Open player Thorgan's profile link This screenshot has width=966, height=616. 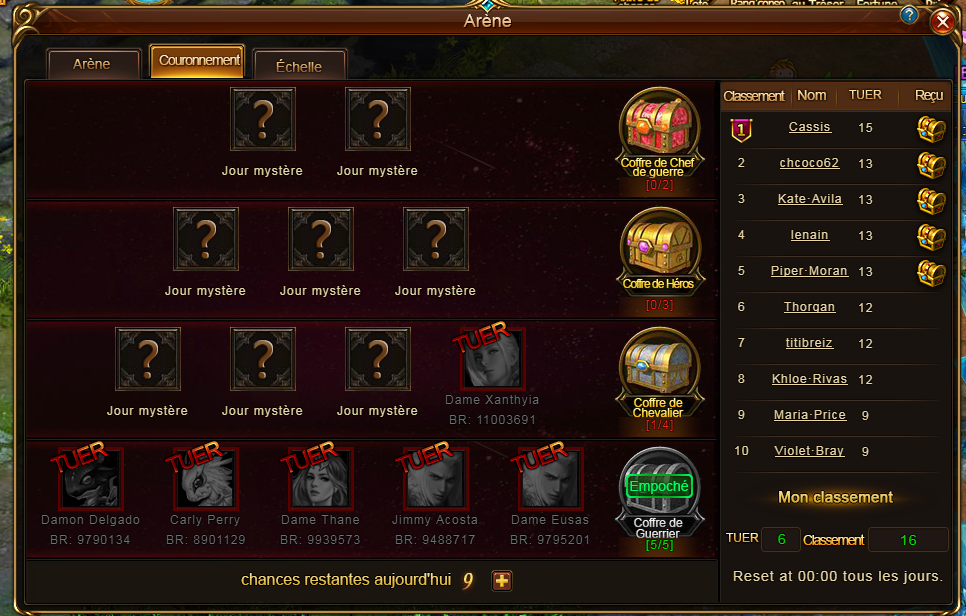pyautogui.click(x=809, y=307)
